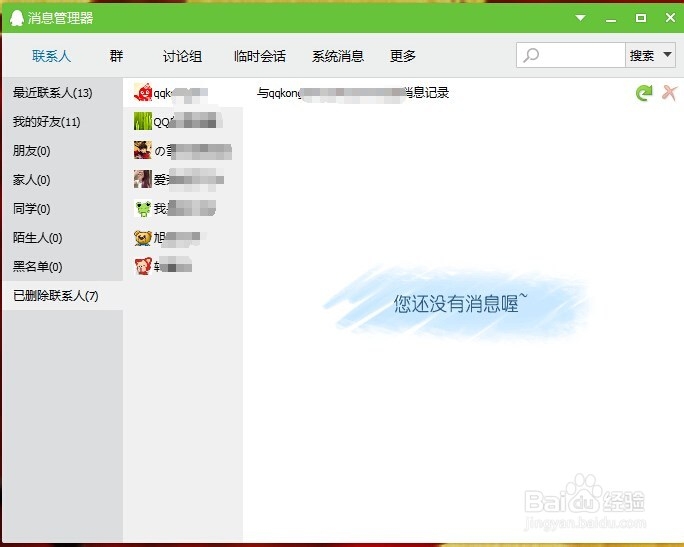
Task: Click red avatar of qqk contact
Action: point(143,92)
